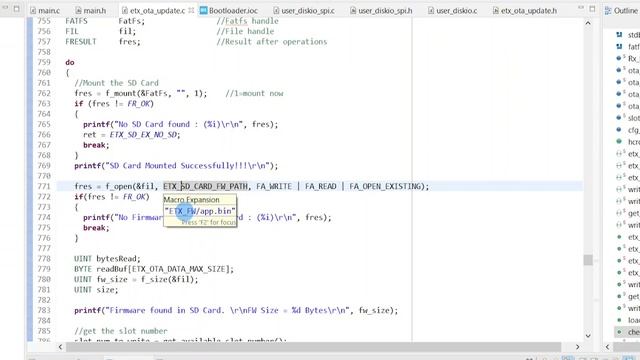Viewport: 640px width, 360px height.
Task: Click the editor horizontal scrollbar thumb
Action: click(x=313, y=347)
